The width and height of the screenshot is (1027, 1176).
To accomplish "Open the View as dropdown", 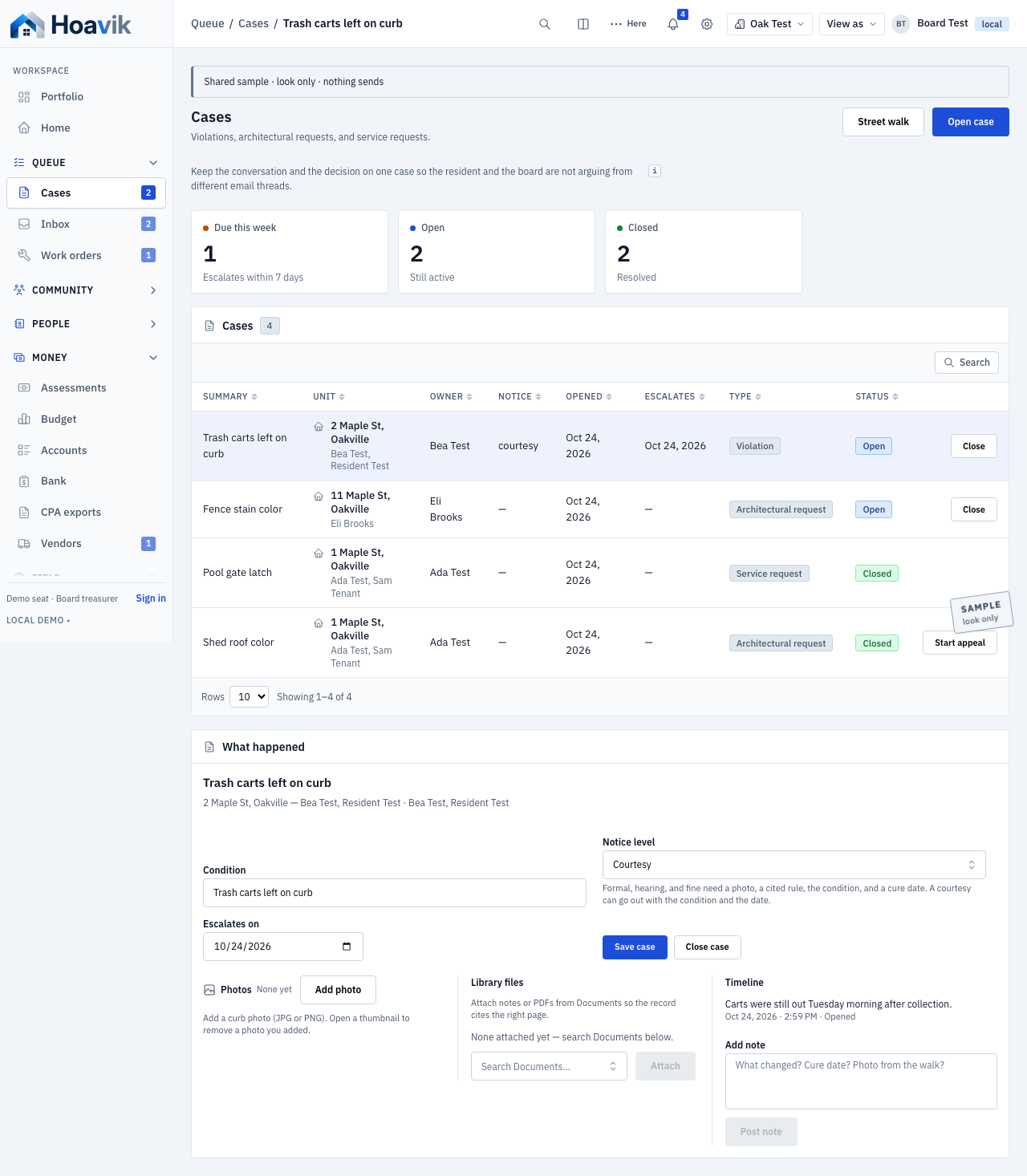I will pos(852,24).
